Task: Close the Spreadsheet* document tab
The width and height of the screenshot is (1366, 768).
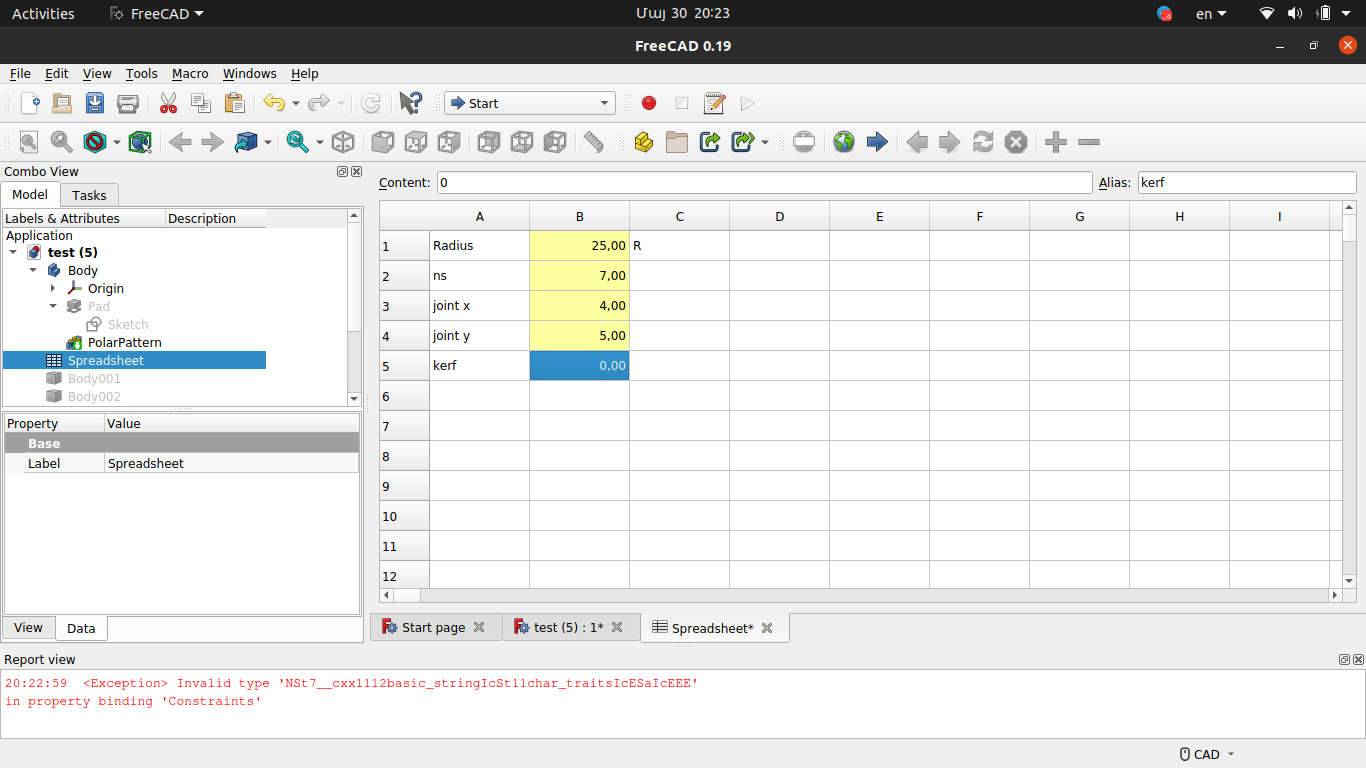Action: 767,628
